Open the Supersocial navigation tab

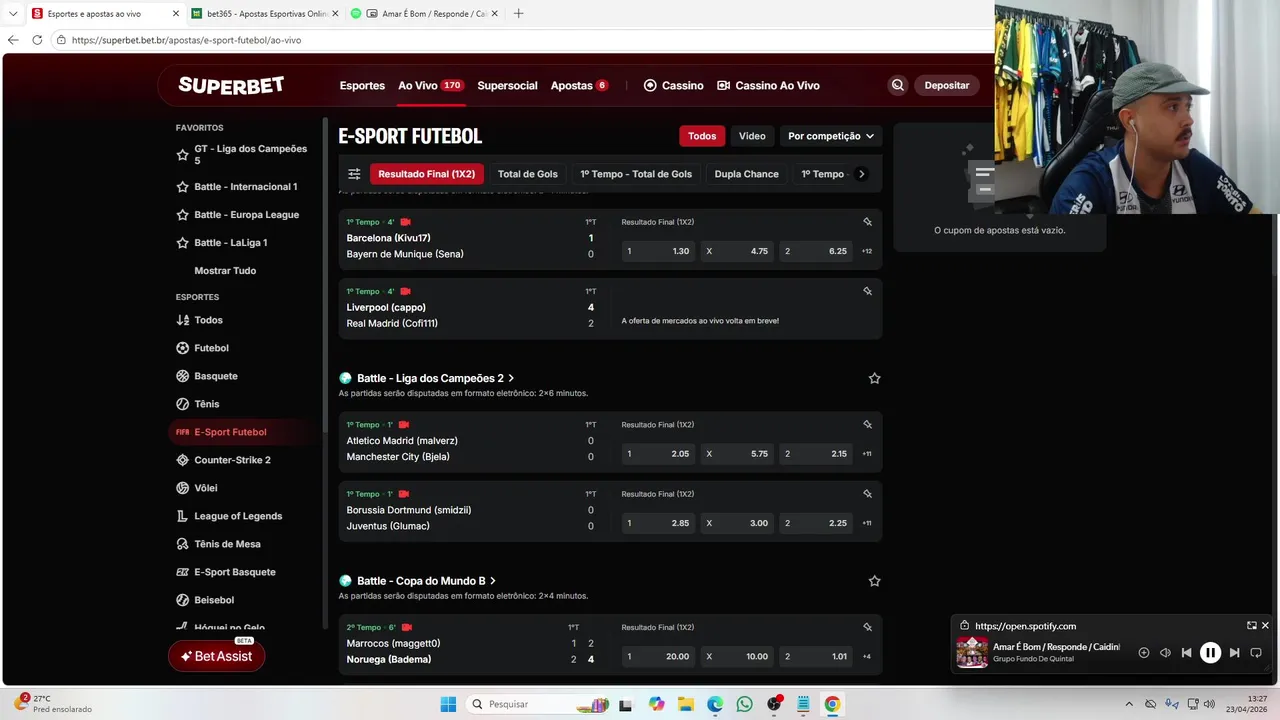click(x=507, y=86)
